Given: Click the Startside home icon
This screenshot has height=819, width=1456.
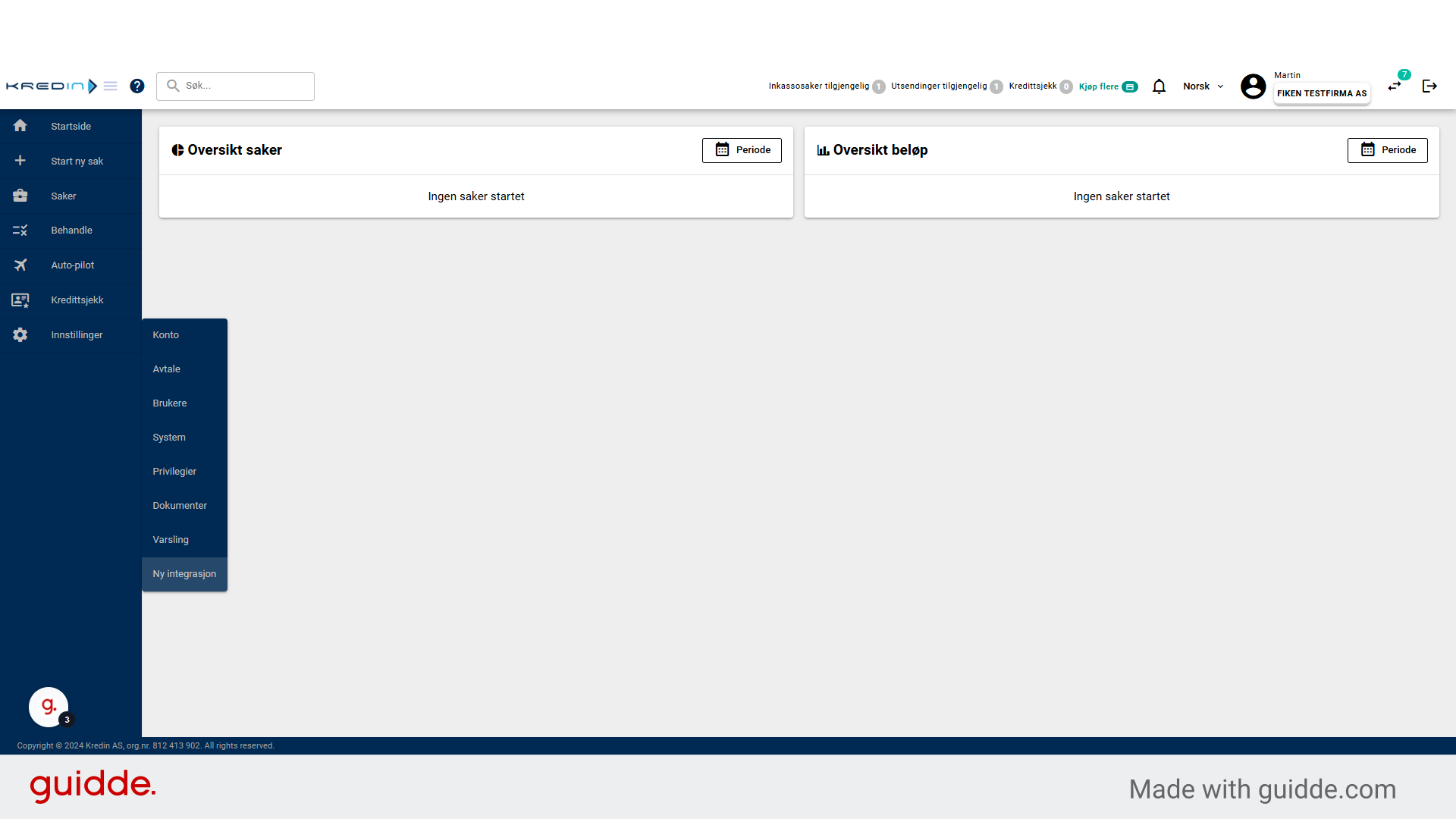Looking at the screenshot, I should [x=20, y=126].
